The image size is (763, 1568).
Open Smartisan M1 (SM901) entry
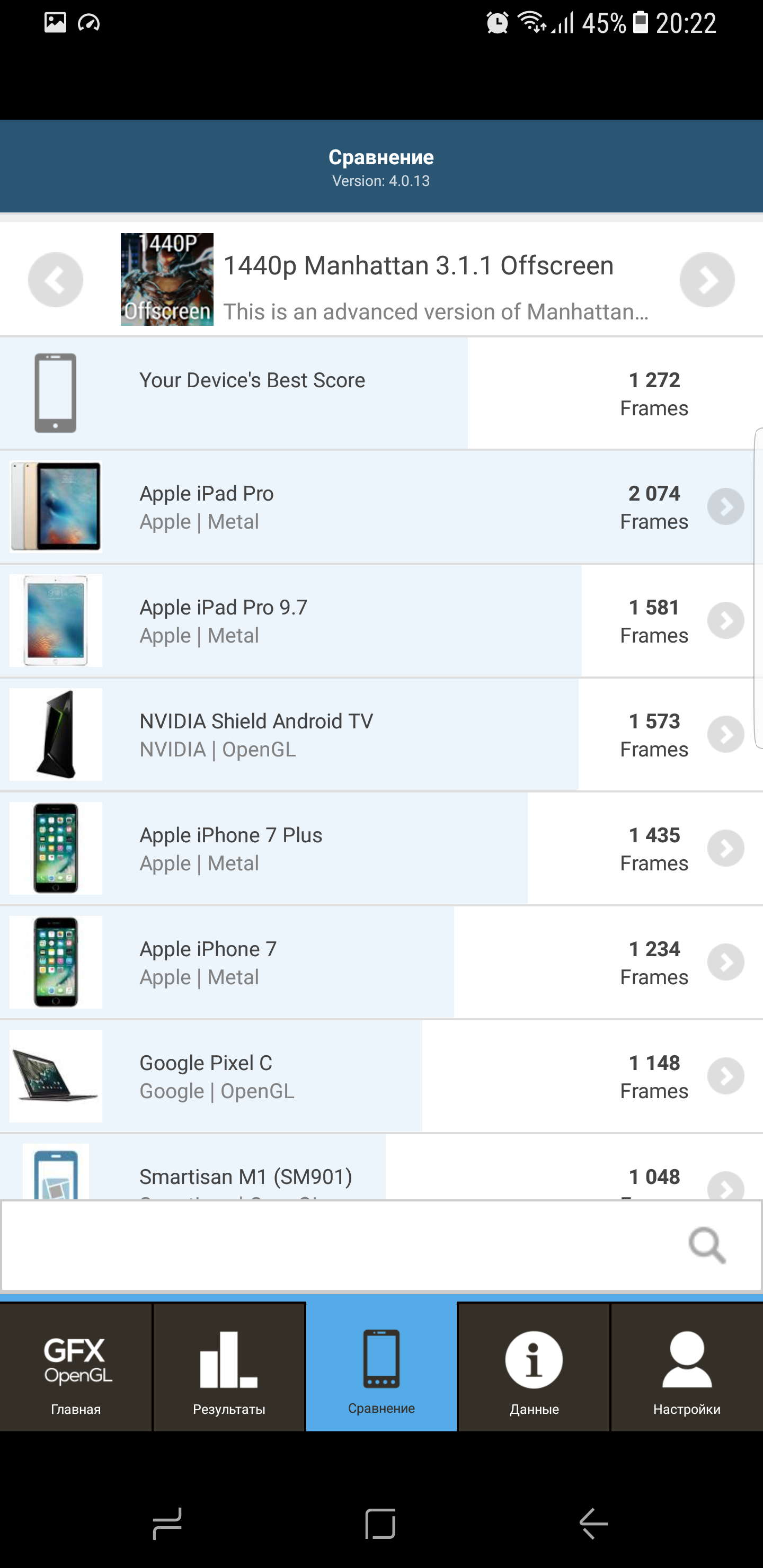[381, 1167]
